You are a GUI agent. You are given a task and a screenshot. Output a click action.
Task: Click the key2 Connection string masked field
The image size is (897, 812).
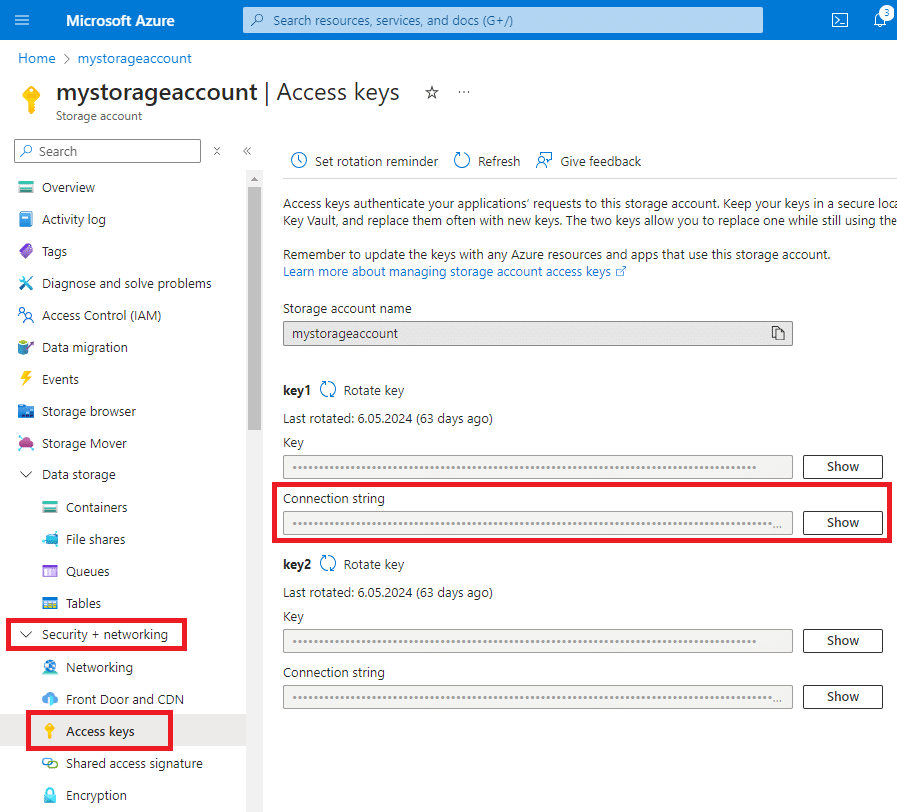[538, 697]
